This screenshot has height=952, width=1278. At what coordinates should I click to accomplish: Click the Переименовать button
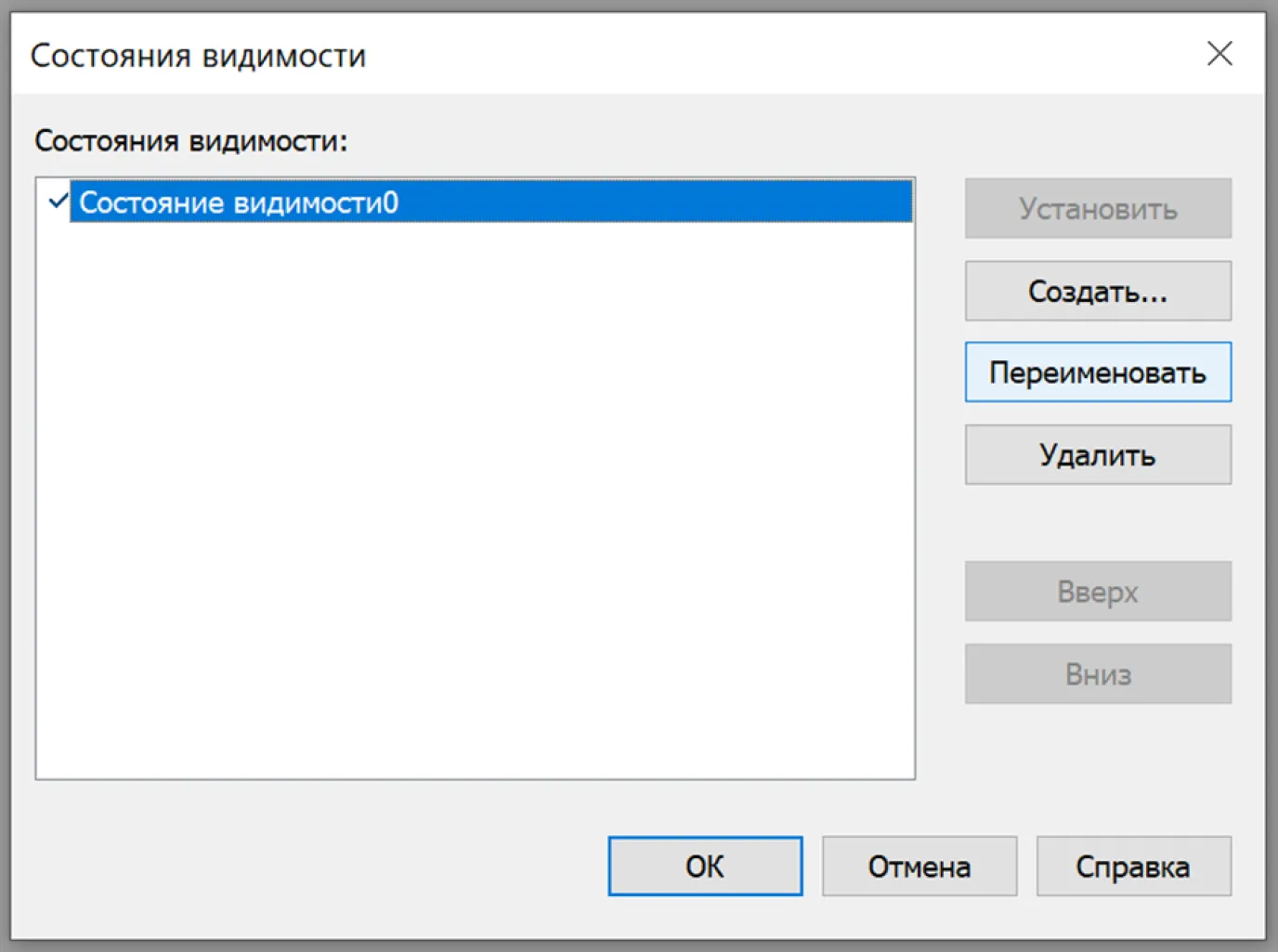[1097, 372]
